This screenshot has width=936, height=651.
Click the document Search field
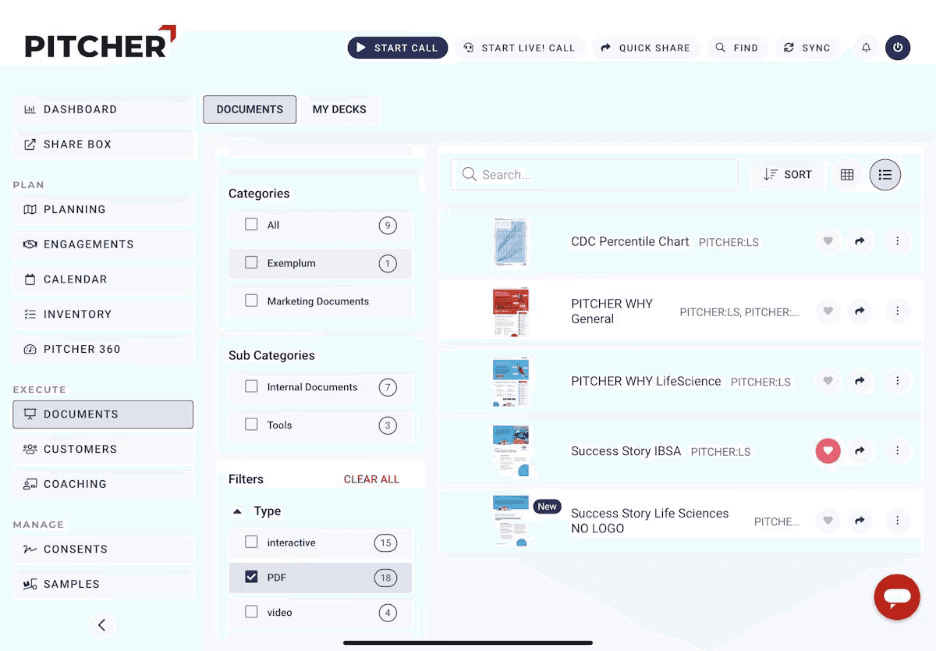[x=595, y=174]
